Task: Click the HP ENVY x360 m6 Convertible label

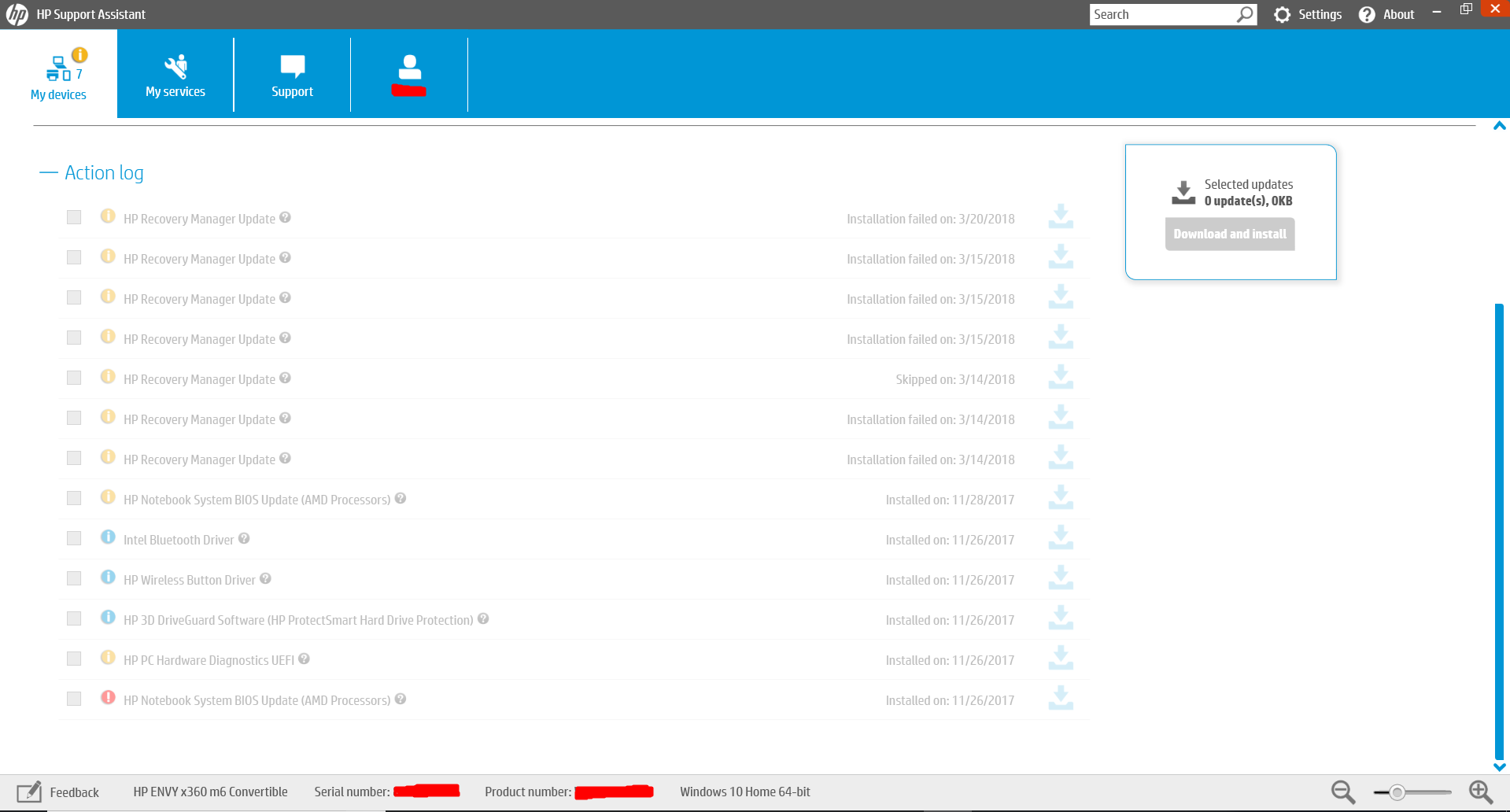Action: click(x=210, y=792)
